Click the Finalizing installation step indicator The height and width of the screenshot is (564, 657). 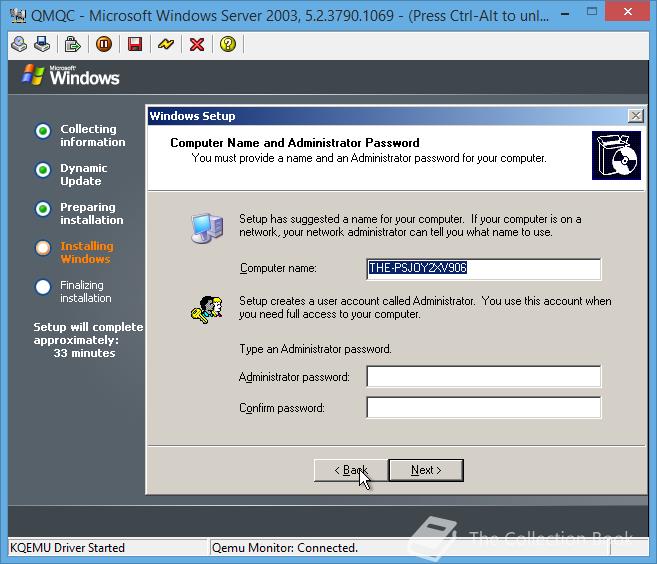pos(43,287)
